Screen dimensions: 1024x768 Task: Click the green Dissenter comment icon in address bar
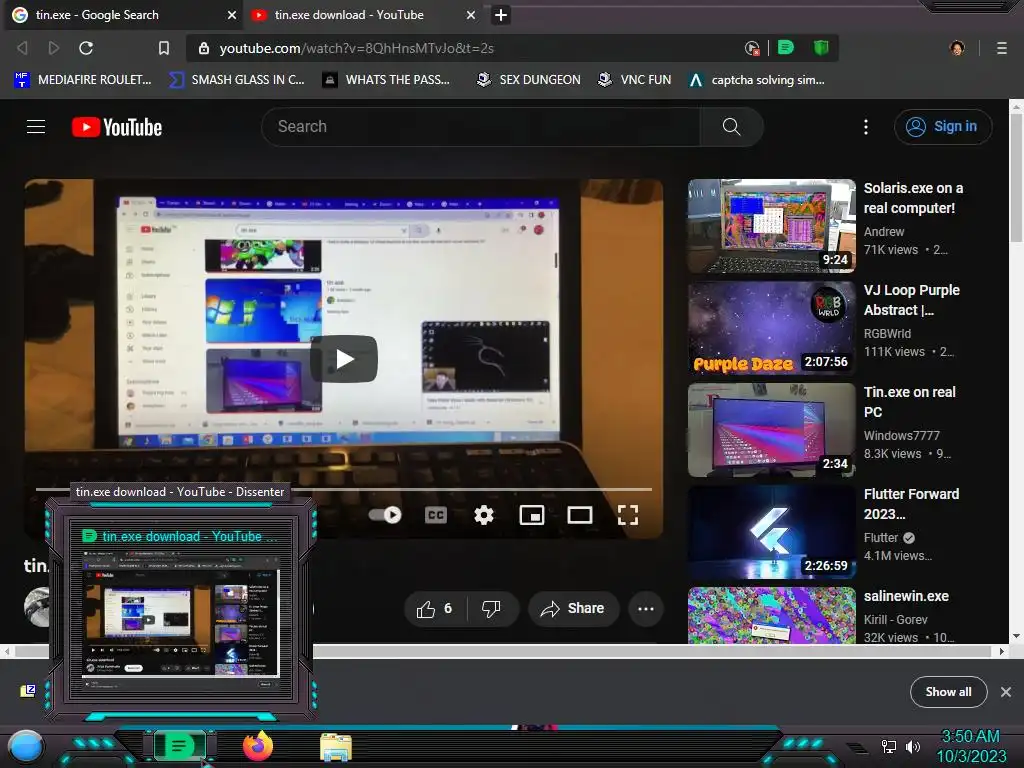click(x=786, y=48)
